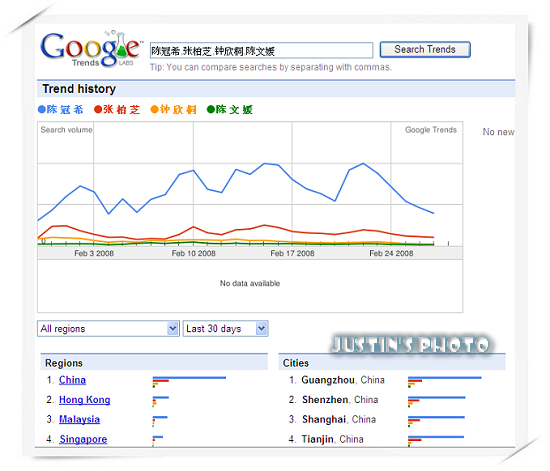Click the Feb 24 2008 date label
This screenshot has height=471, width=550.
pyautogui.click(x=391, y=253)
